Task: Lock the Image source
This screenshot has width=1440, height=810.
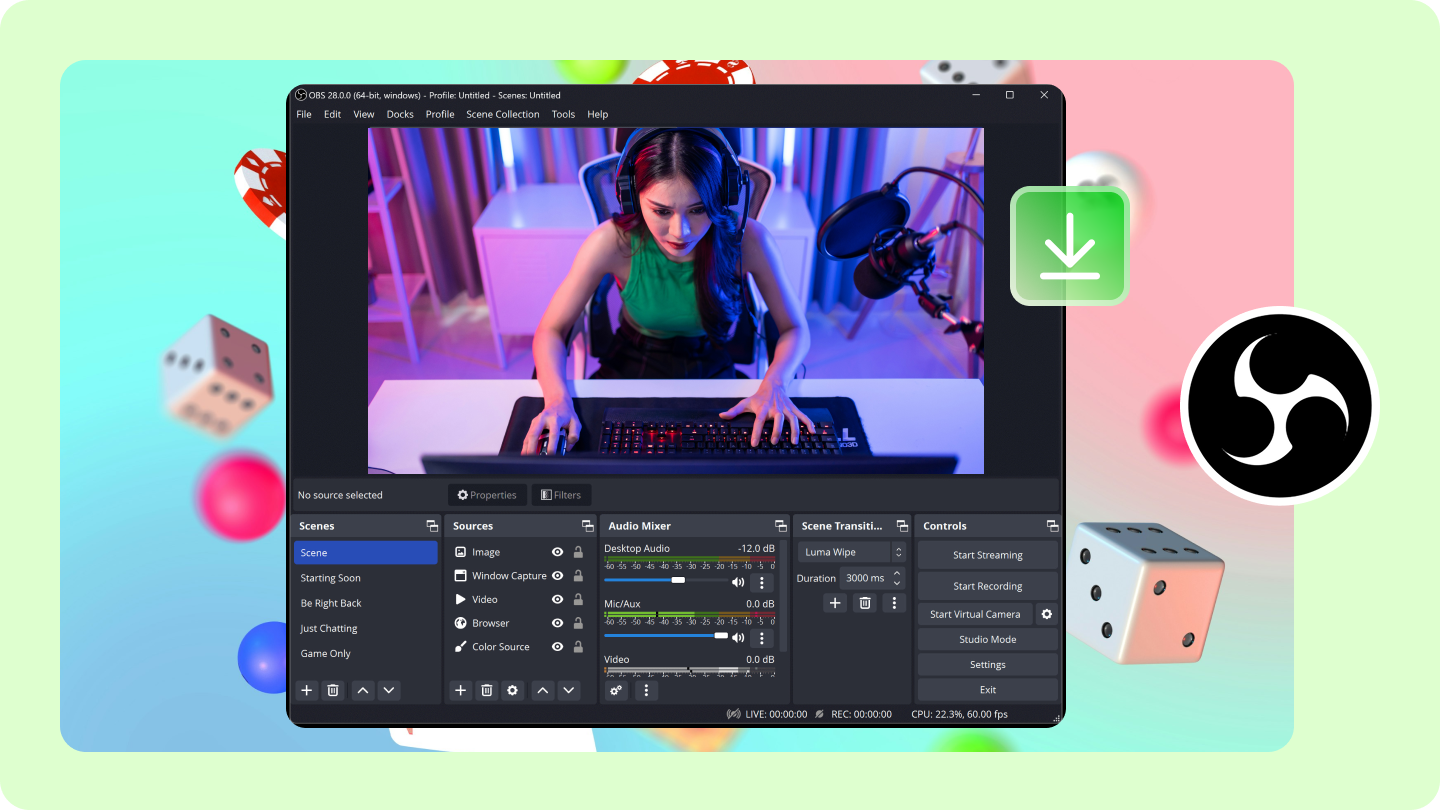Action: (x=578, y=552)
